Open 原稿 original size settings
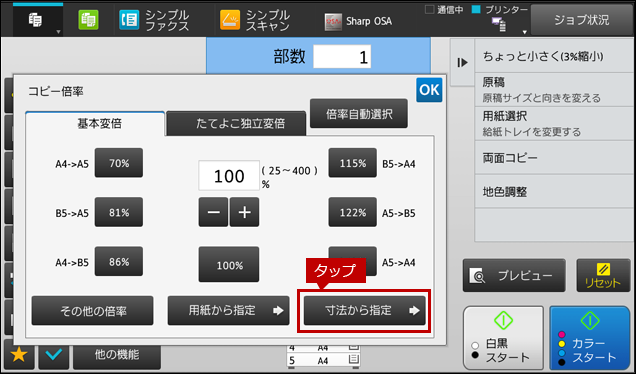636x374 pixels. (x=555, y=90)
